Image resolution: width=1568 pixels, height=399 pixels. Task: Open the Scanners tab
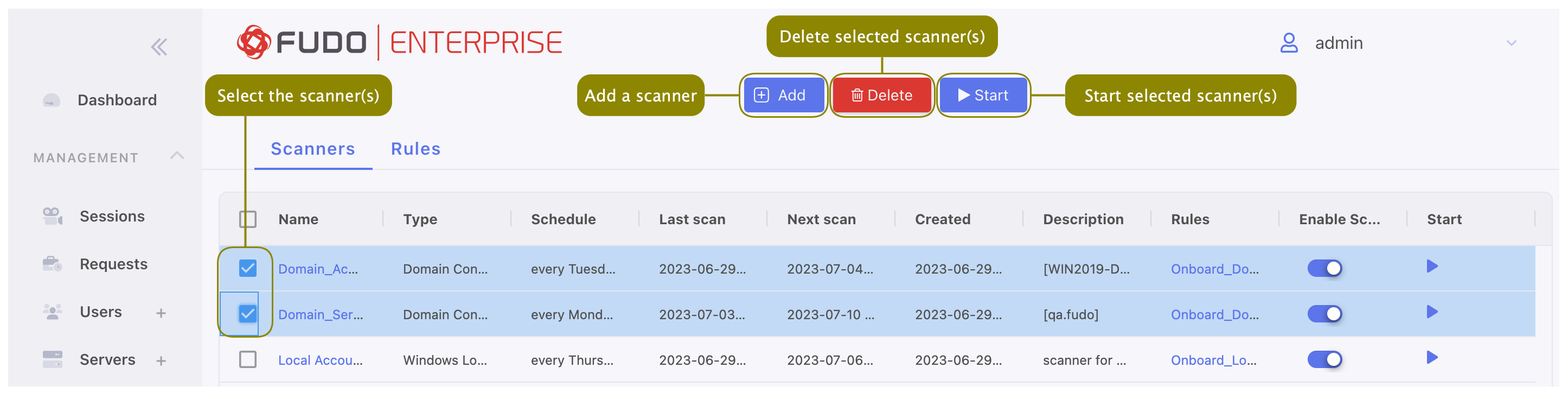[x=312, y=148]
